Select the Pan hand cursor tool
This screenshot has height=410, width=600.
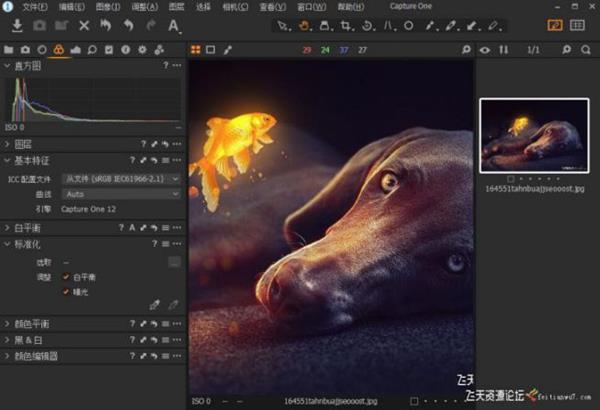coord(304,25)
